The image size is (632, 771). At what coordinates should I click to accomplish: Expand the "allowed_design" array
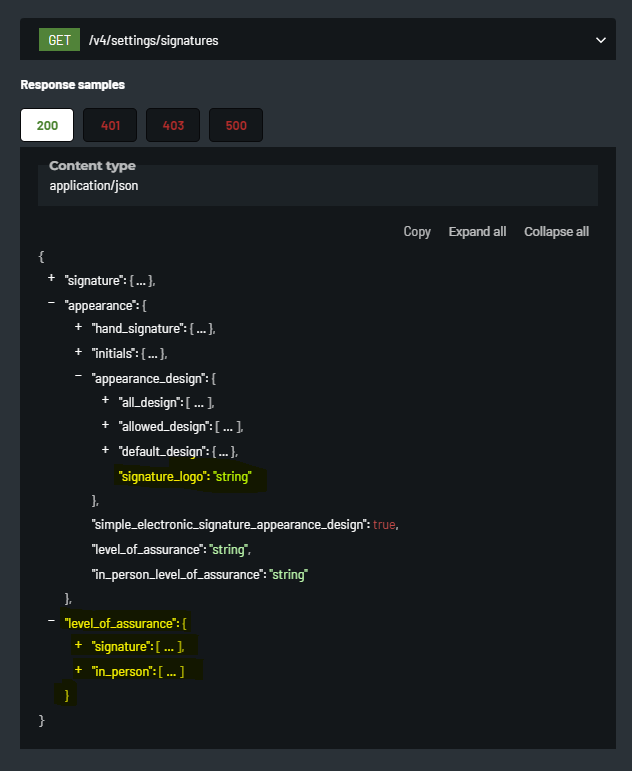[106, 426]
